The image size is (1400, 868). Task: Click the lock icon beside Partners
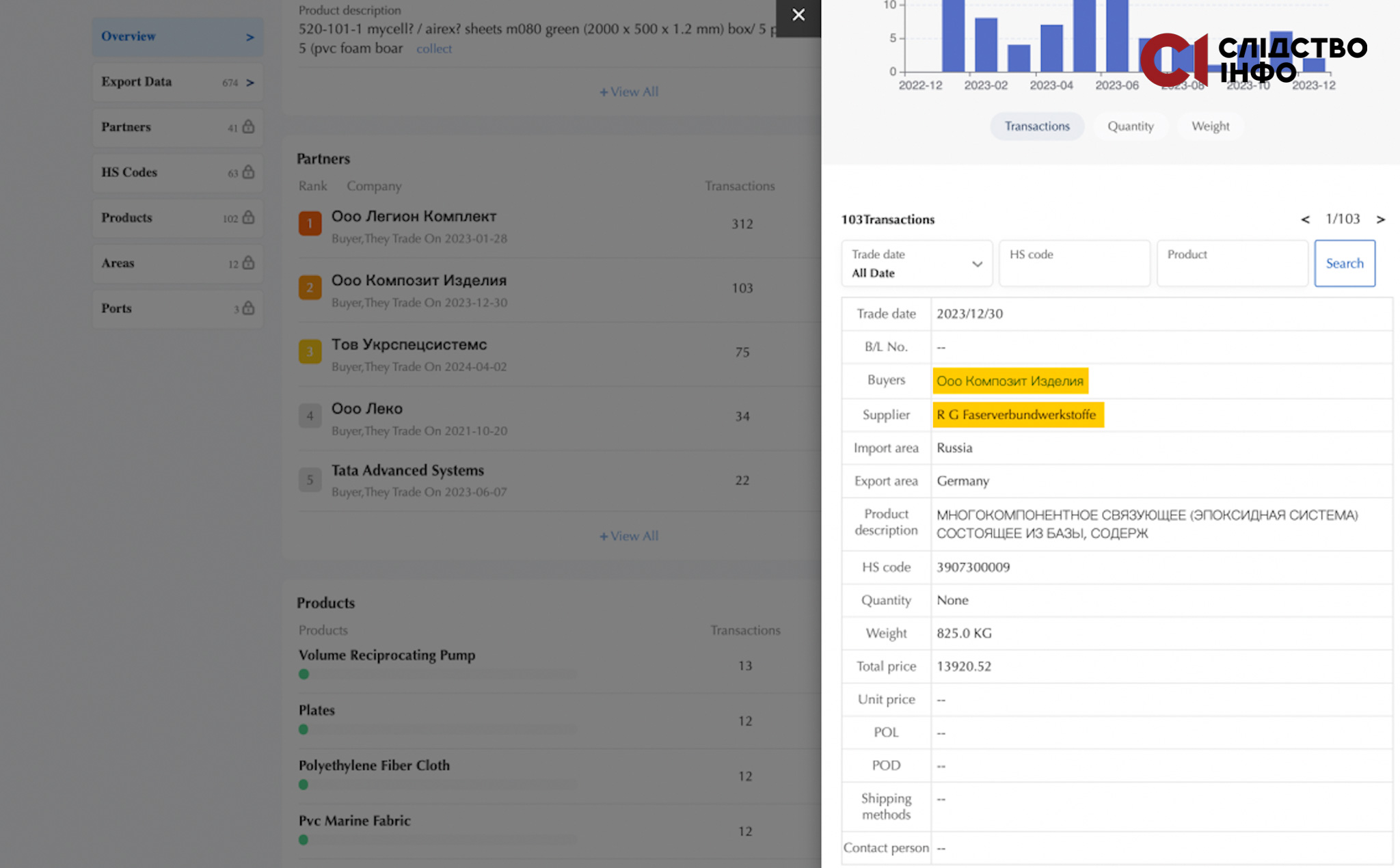[248, 126]
